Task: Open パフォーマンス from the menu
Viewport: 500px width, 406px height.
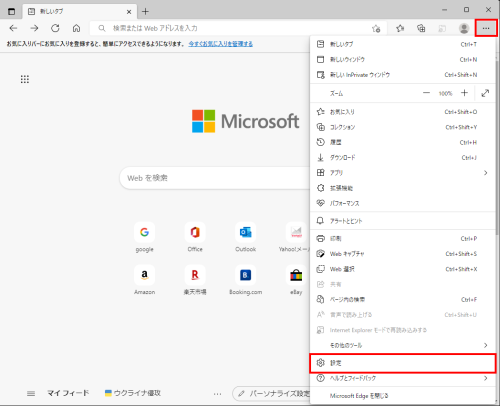Action: 402,203
